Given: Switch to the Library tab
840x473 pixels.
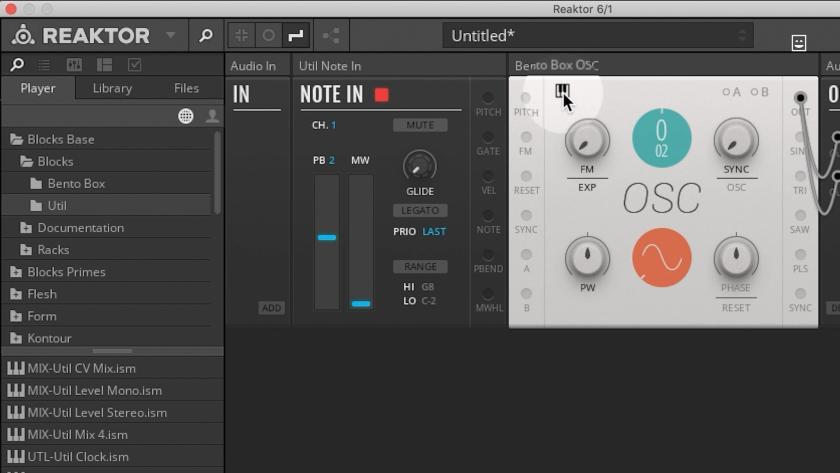Looking at the screenshot, I should 112,88.
